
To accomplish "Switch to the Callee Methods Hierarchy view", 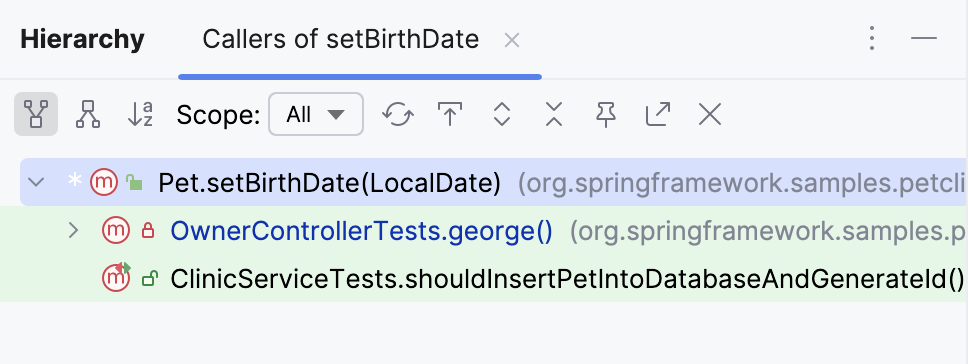I will click(x=88, y=114).
